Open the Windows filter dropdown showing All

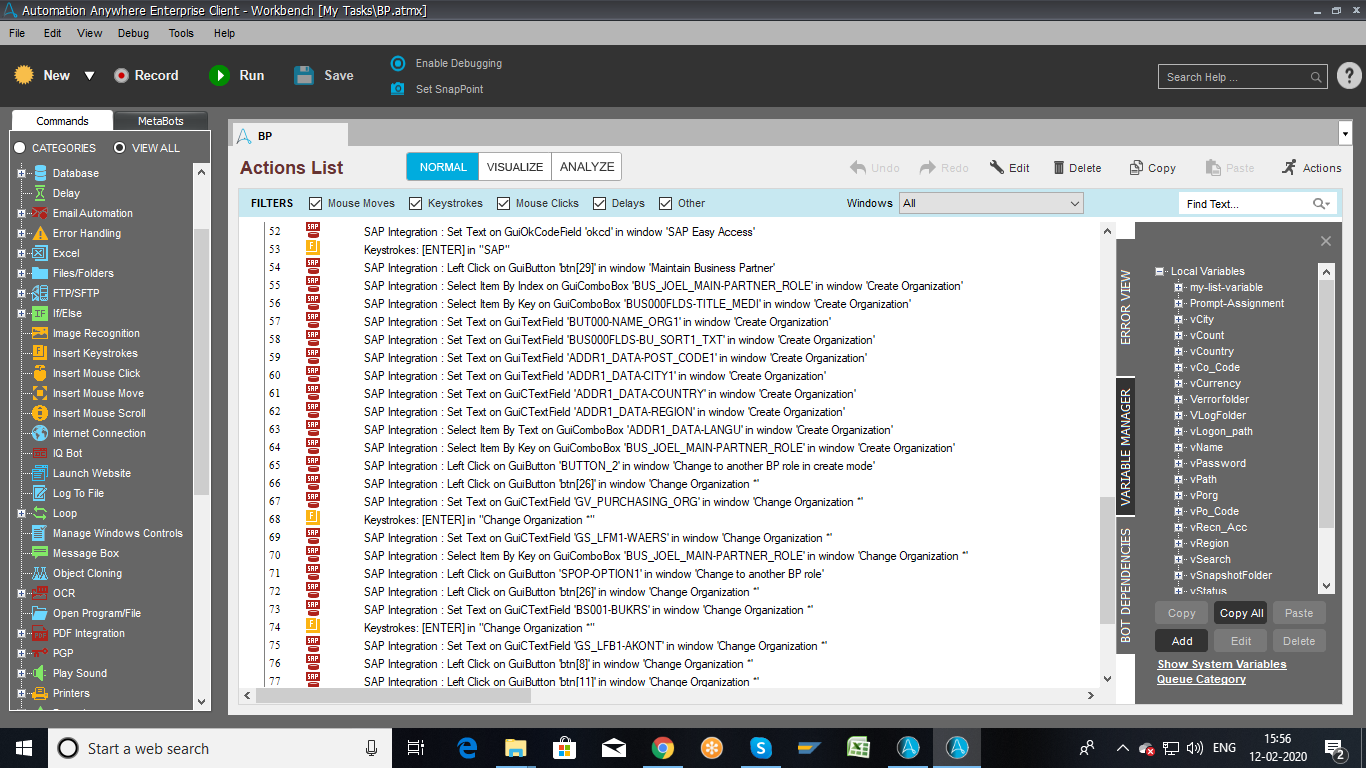click(x=991, y=203)
